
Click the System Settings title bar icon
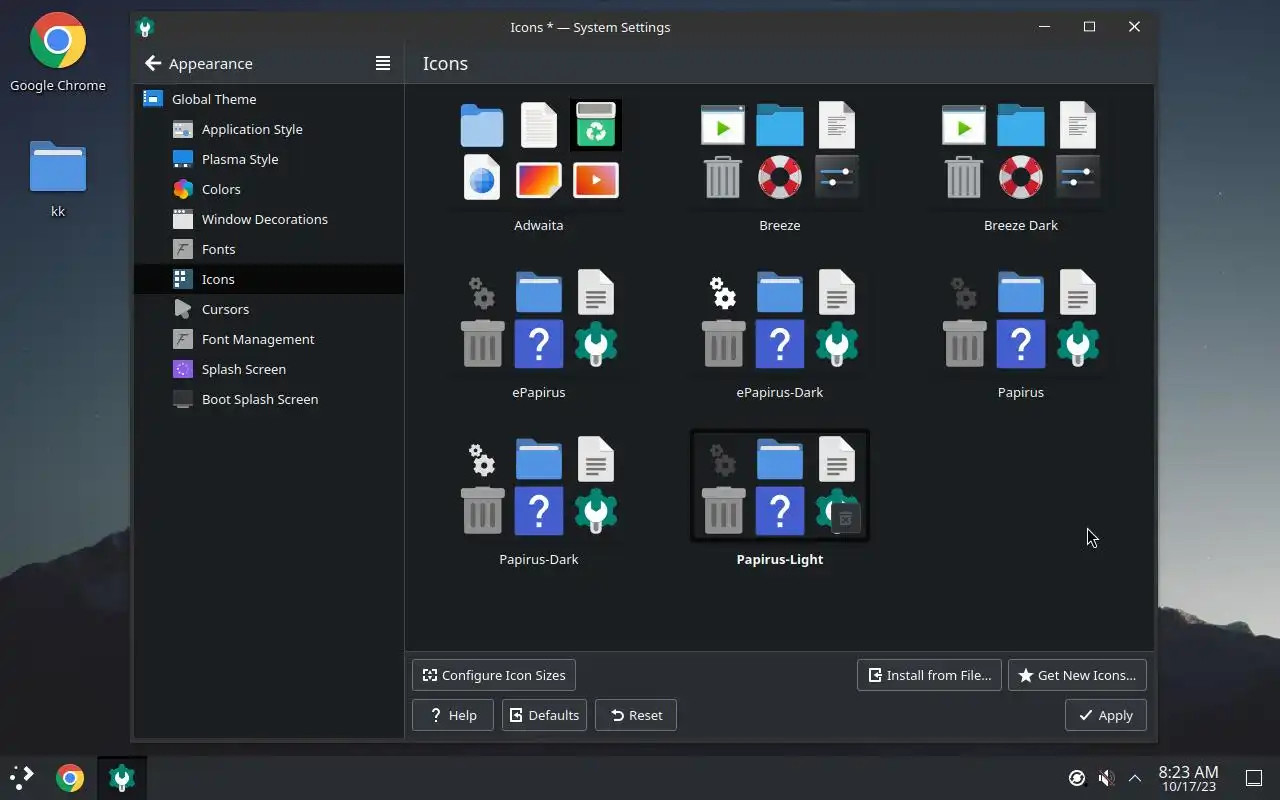pyautogui.click(x=146, y=27)
